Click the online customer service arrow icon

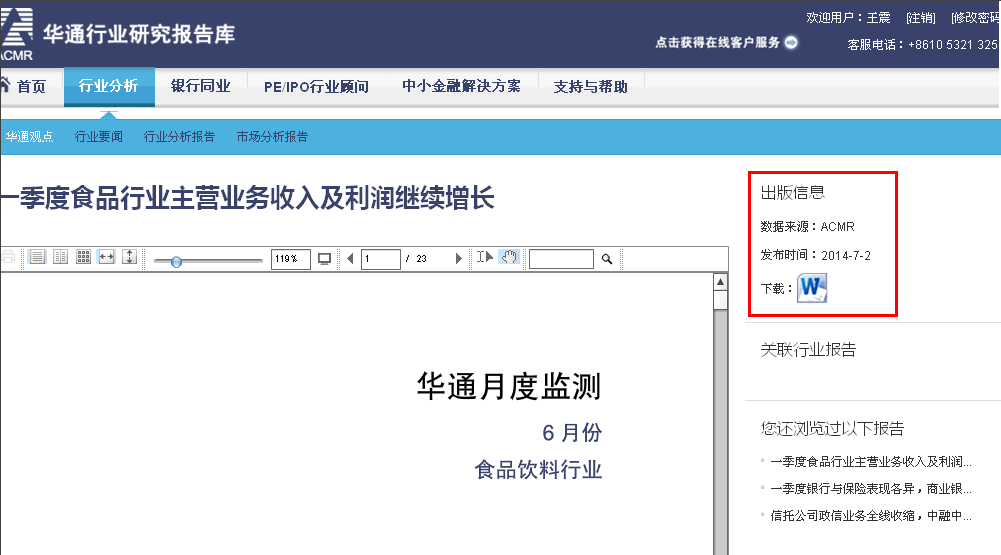coord(791,42)
